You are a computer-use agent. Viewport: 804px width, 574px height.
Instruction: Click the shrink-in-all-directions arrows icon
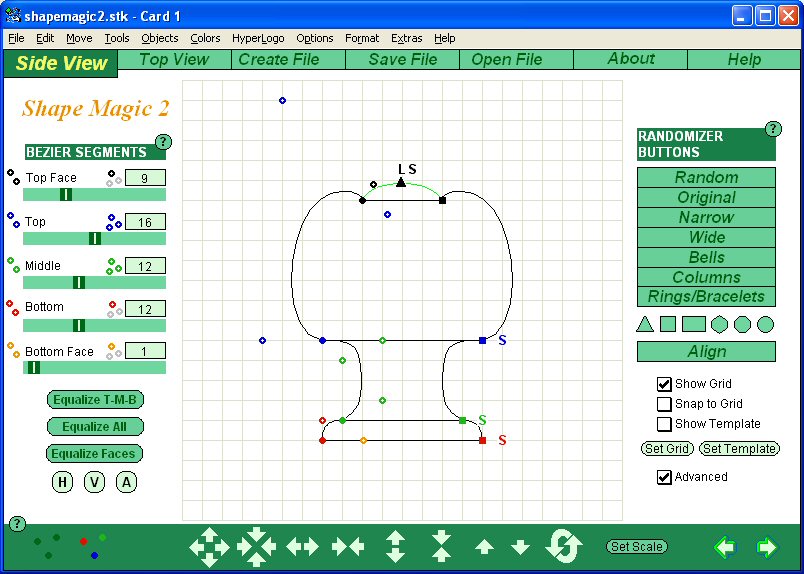coord(257,547)
